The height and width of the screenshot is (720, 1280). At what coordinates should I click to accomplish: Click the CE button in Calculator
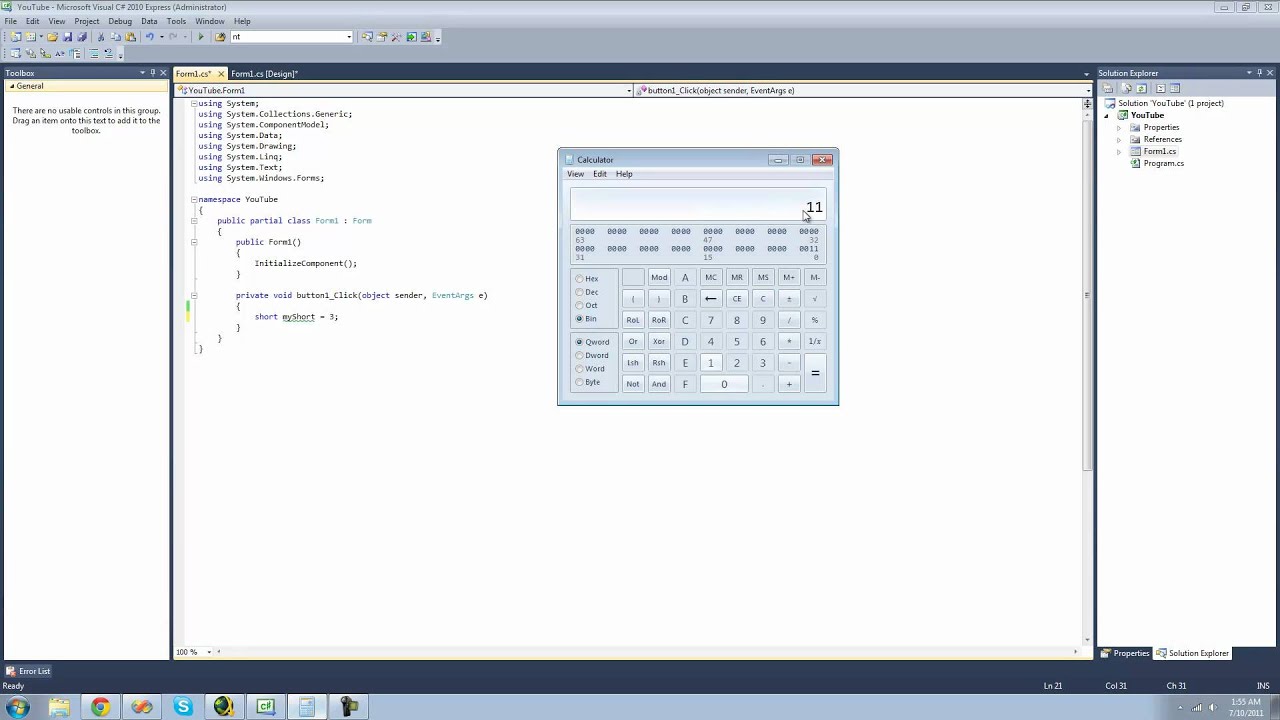coord(737,299)
